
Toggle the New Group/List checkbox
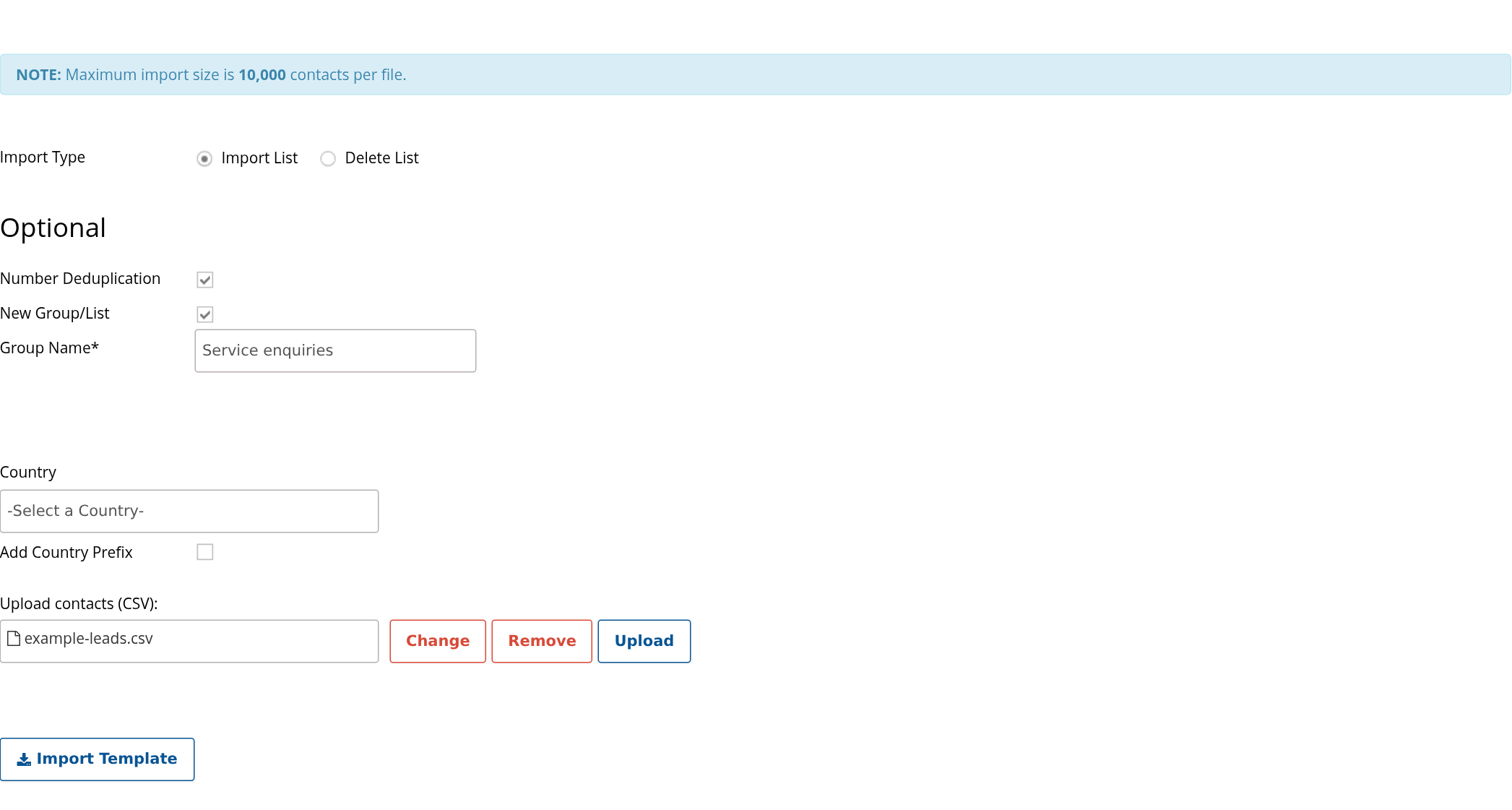coord(205,314)
